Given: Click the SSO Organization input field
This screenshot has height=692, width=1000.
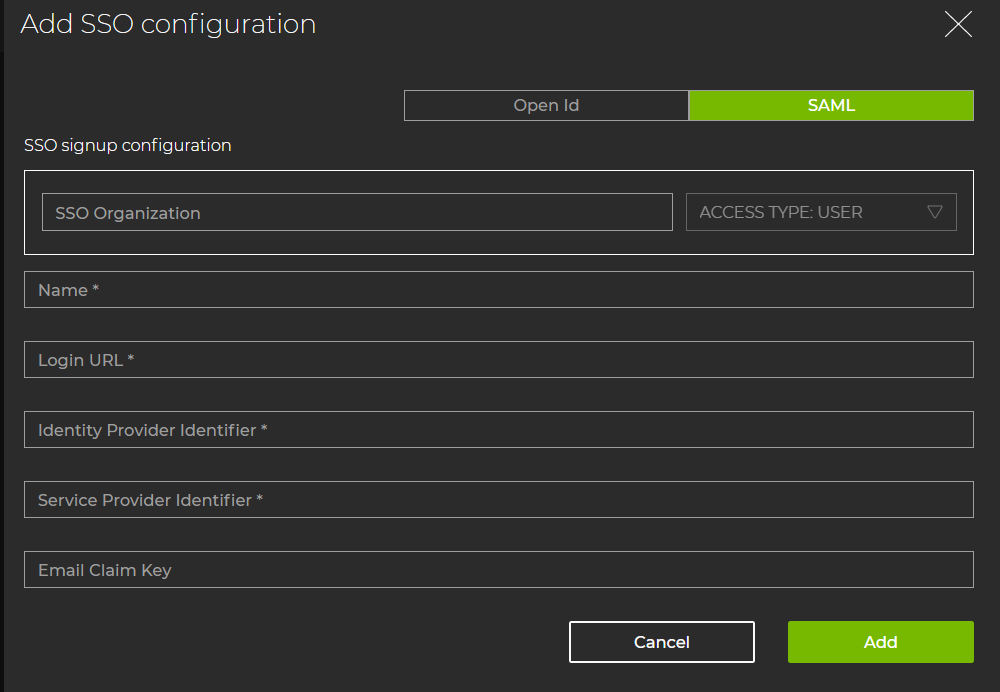Looking at the screenshot, I should (357, 212).
